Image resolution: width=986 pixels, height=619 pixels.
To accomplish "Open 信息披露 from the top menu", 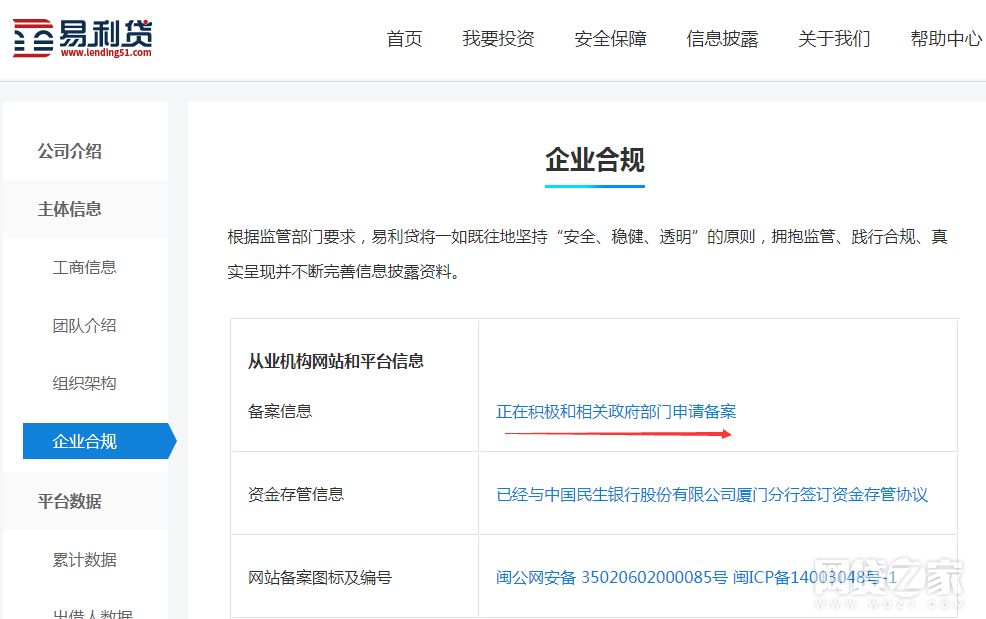I will [x=723, y=38].
